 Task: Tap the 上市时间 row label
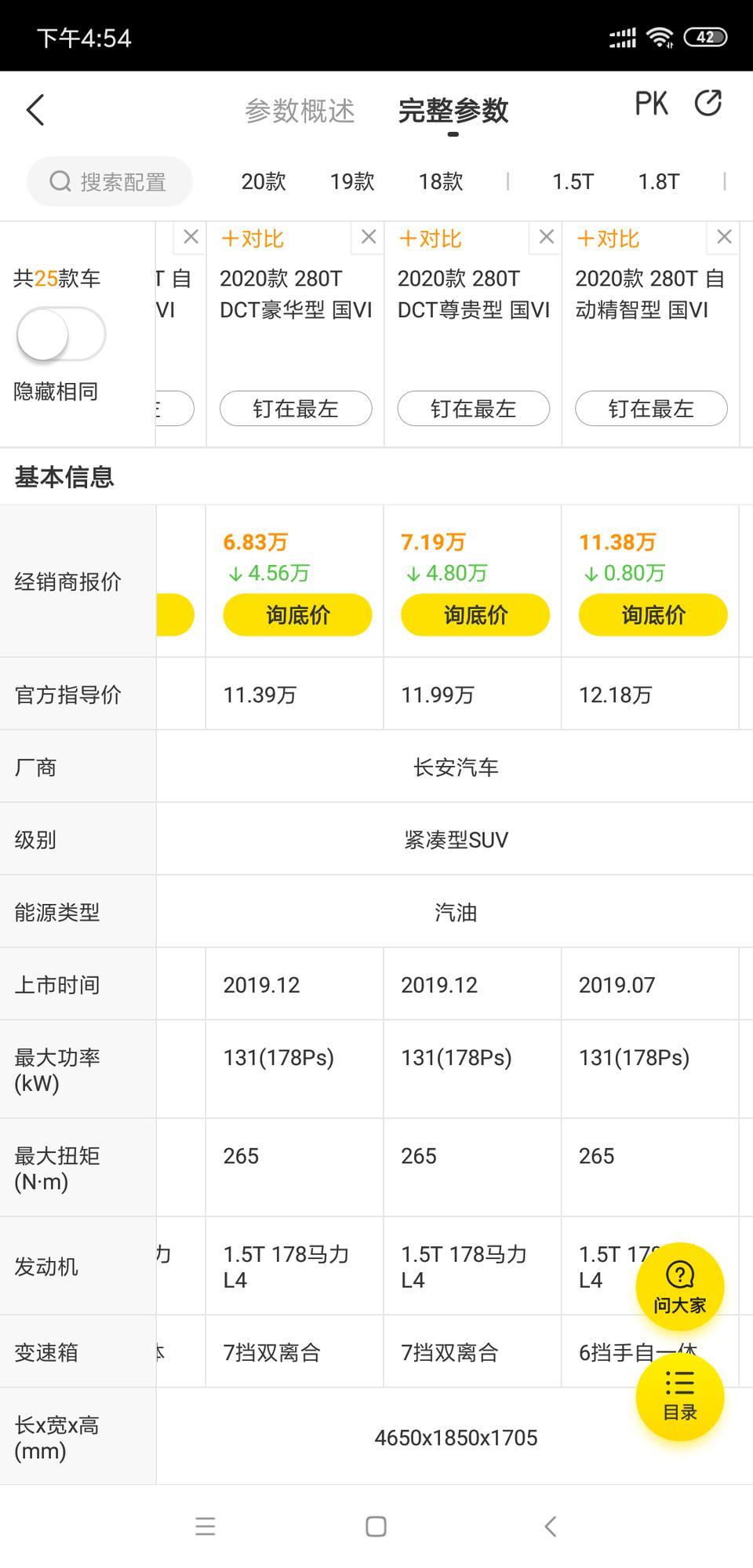pos(56,985)
